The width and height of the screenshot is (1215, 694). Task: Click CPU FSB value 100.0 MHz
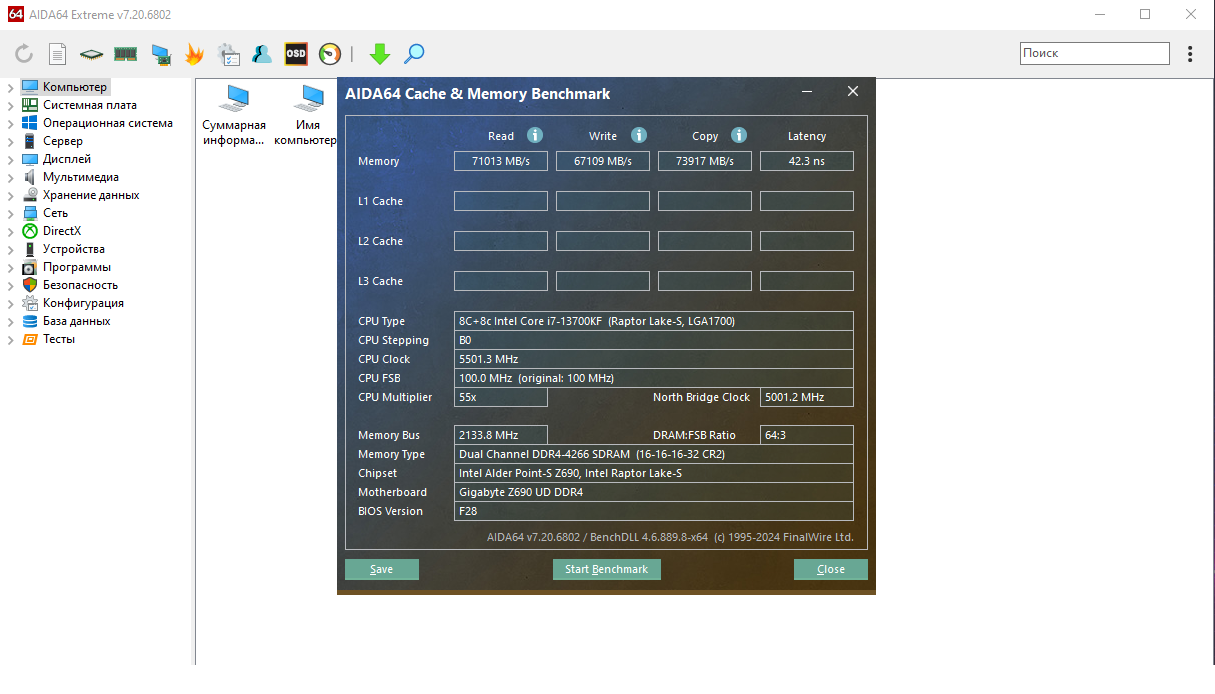tap(654, 378)
